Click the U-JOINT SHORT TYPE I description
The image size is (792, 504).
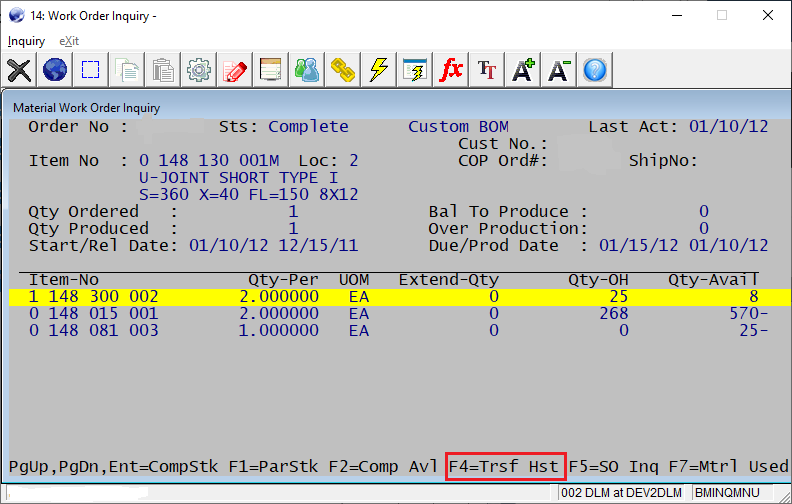tap(238, 178)
